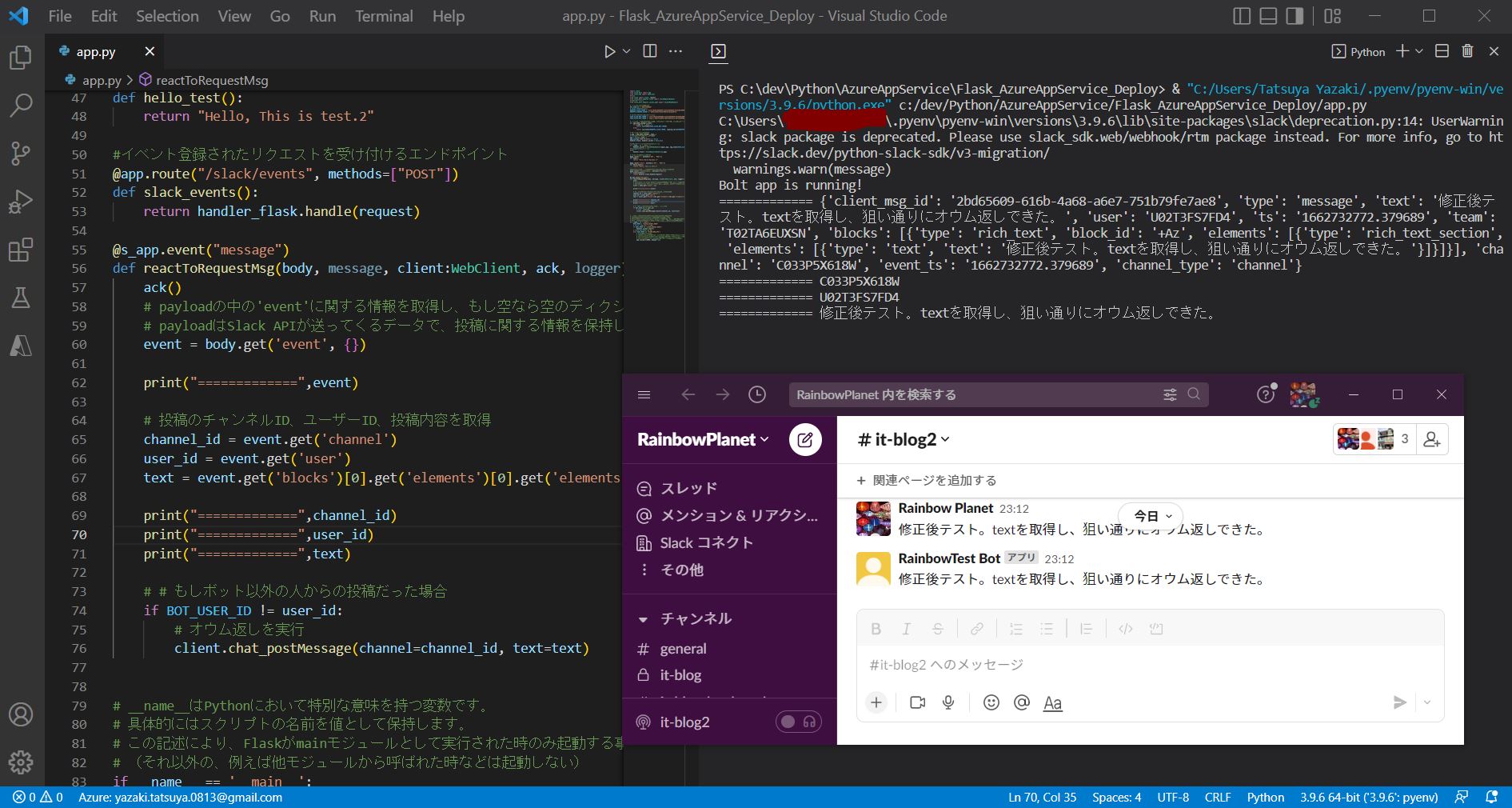Open the Terminal menu

pyautogui.click(x=384, y=16)
